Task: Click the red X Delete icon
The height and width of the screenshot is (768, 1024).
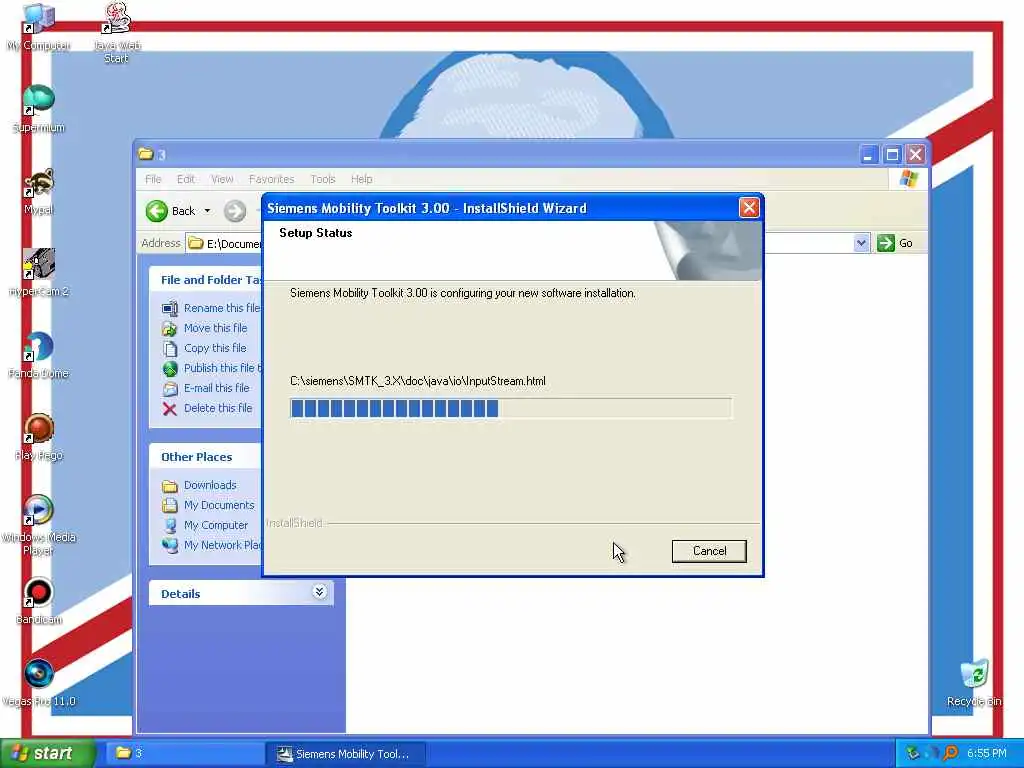Action: (170, 409)
